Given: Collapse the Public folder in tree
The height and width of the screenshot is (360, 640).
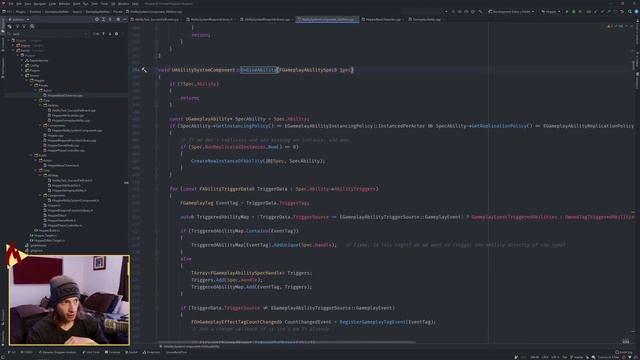Looking at the screenshot, I should [x=31, y=156].
